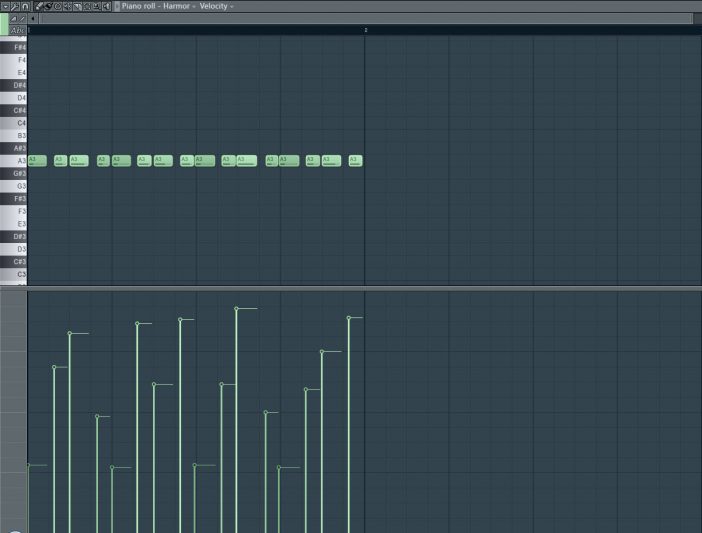
Task: Click the horizontal scrollbar track at top
Action: (366, 18)
